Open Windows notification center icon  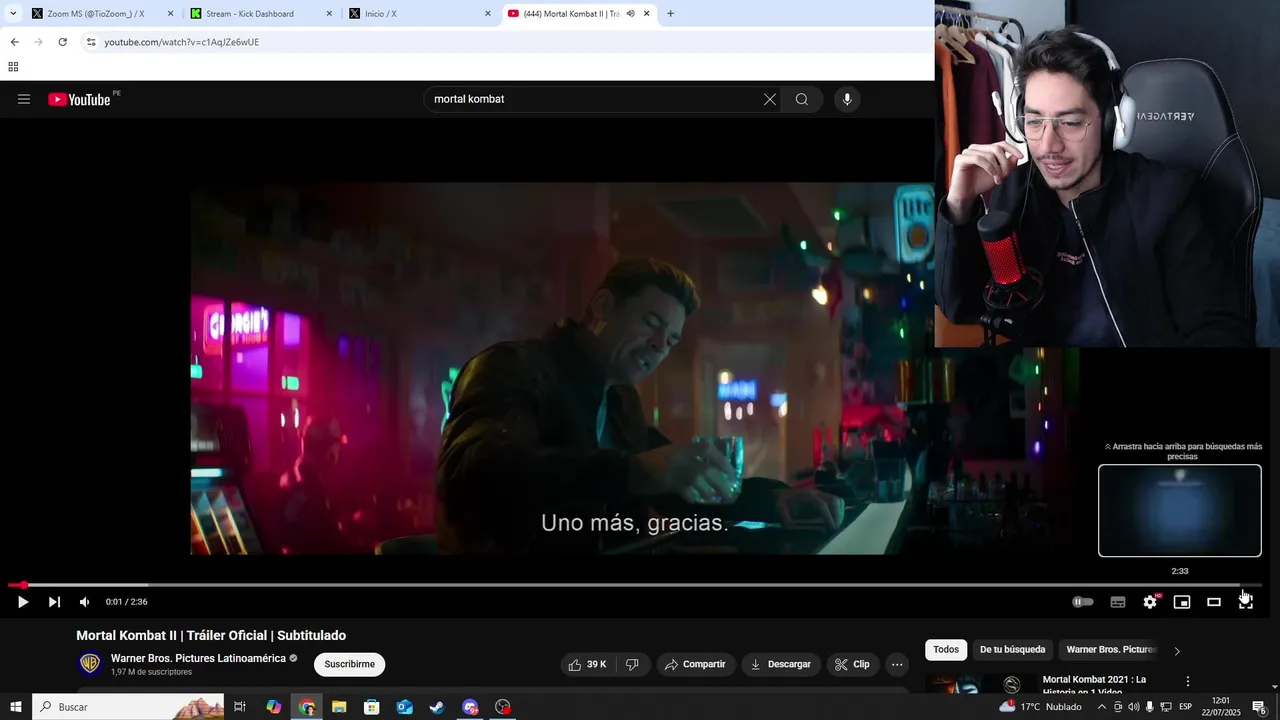click(x=1259, y=707)
